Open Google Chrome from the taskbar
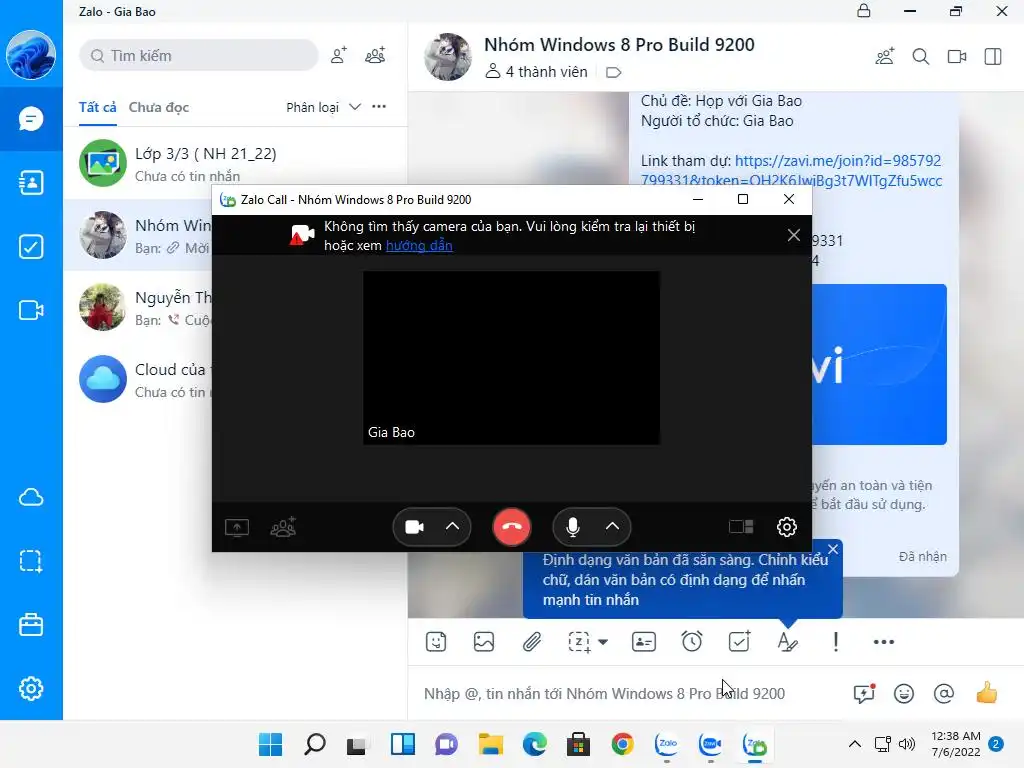Viewport: 1024px width, 768px height. pos(622,744)
